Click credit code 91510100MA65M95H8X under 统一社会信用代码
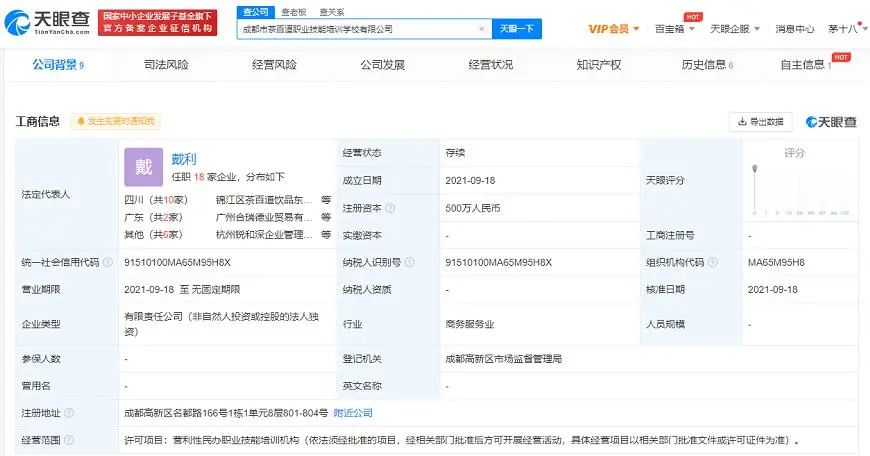This screenshot has height=456, width=870. tap(178, 262)
